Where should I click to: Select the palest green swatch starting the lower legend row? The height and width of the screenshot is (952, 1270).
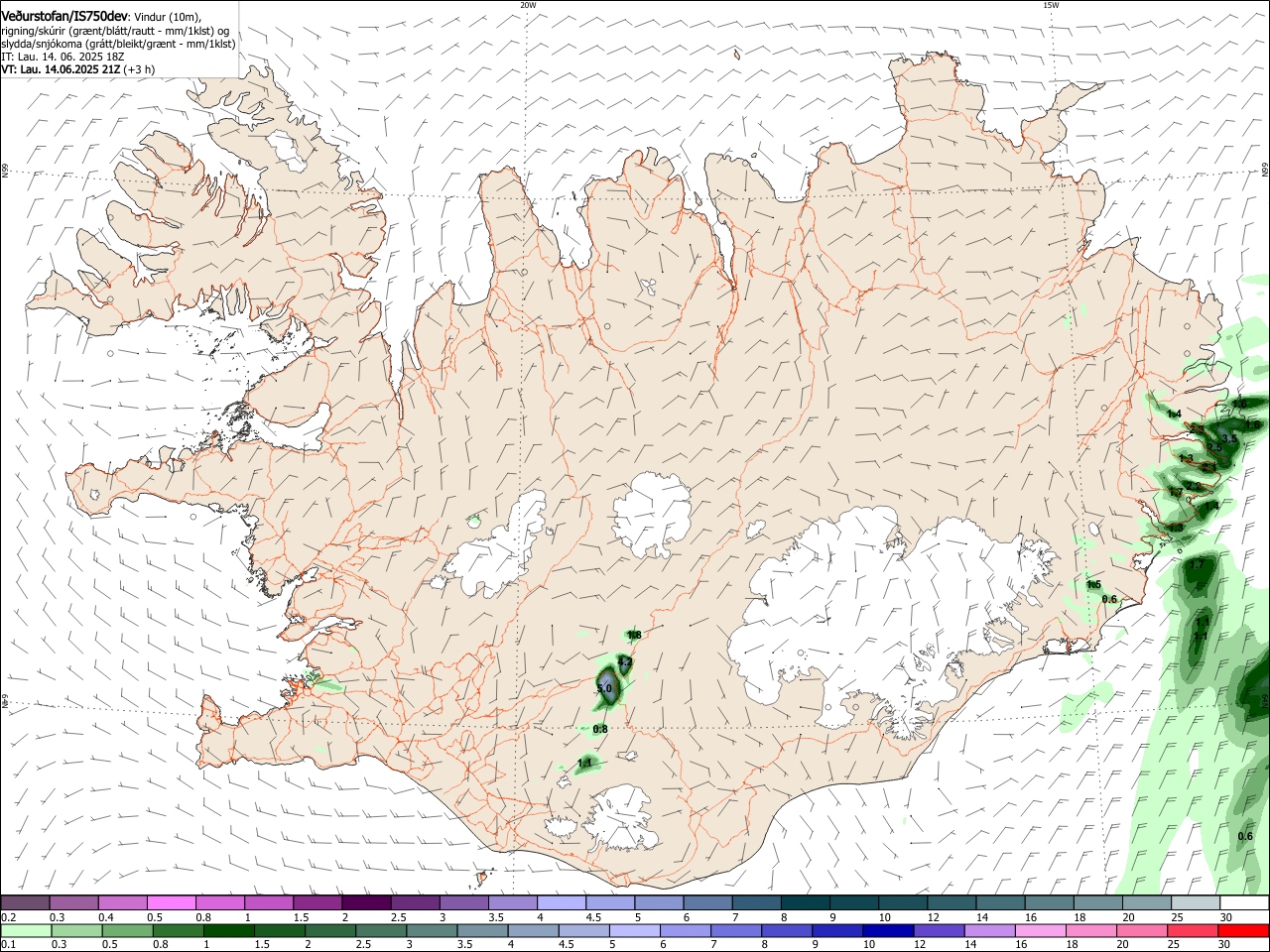pyautogui.click(x=26, y=931)
